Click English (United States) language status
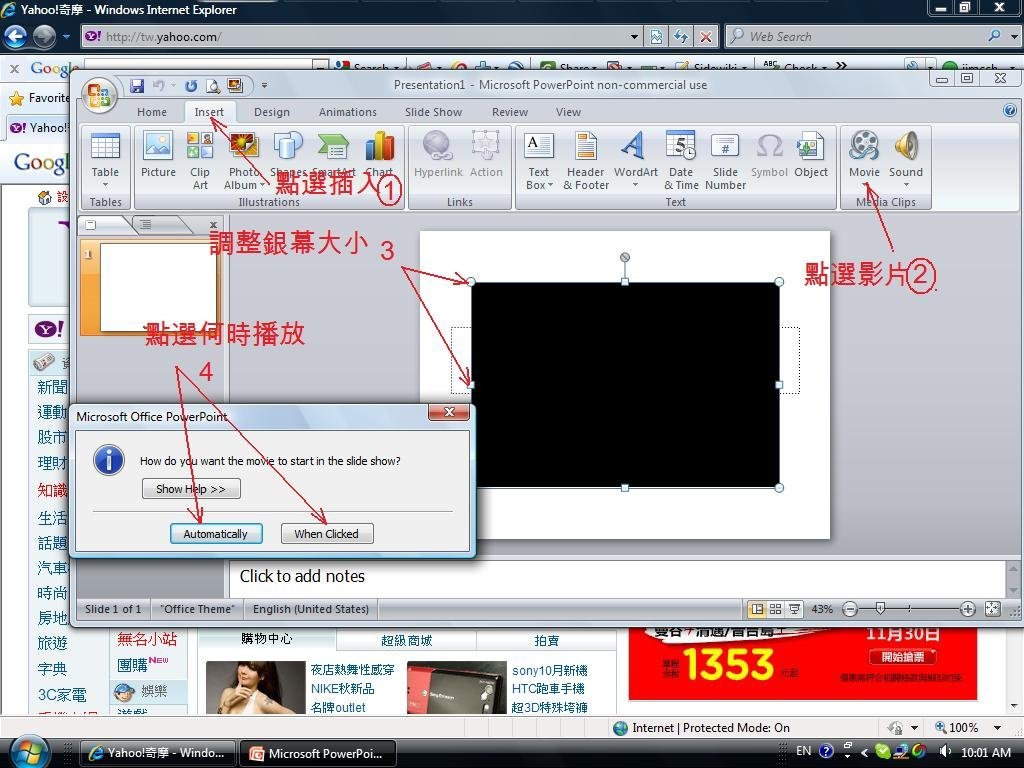This screenshot has height=768, width=1024. (311, 609)
